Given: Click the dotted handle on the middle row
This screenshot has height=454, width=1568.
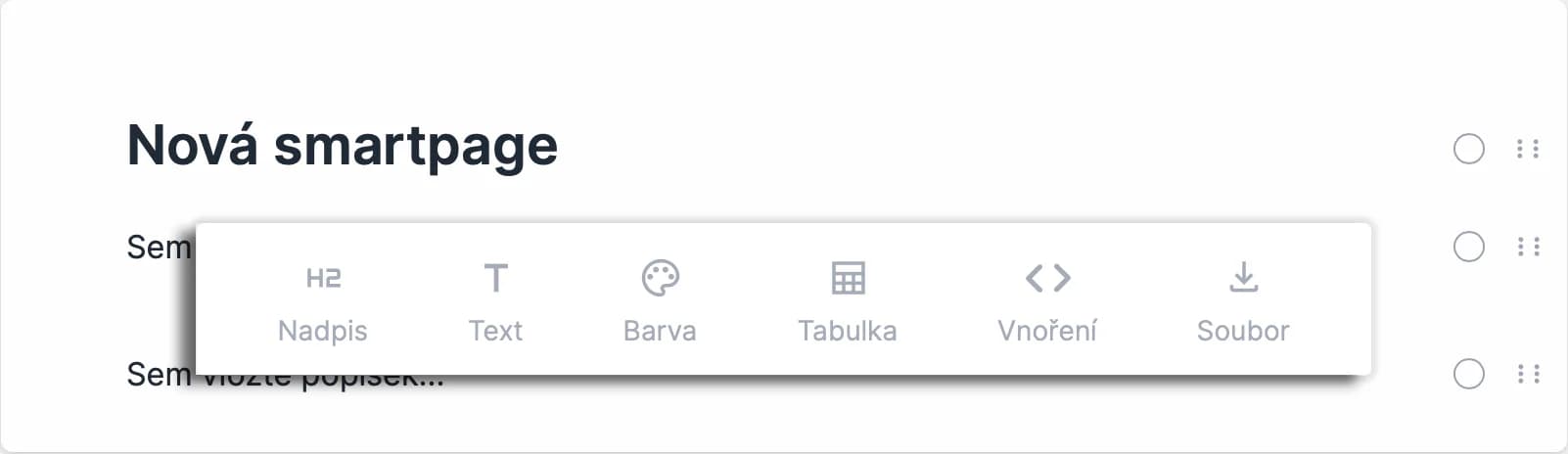Looking at the screenshot, I should [x=1528, y=247].
